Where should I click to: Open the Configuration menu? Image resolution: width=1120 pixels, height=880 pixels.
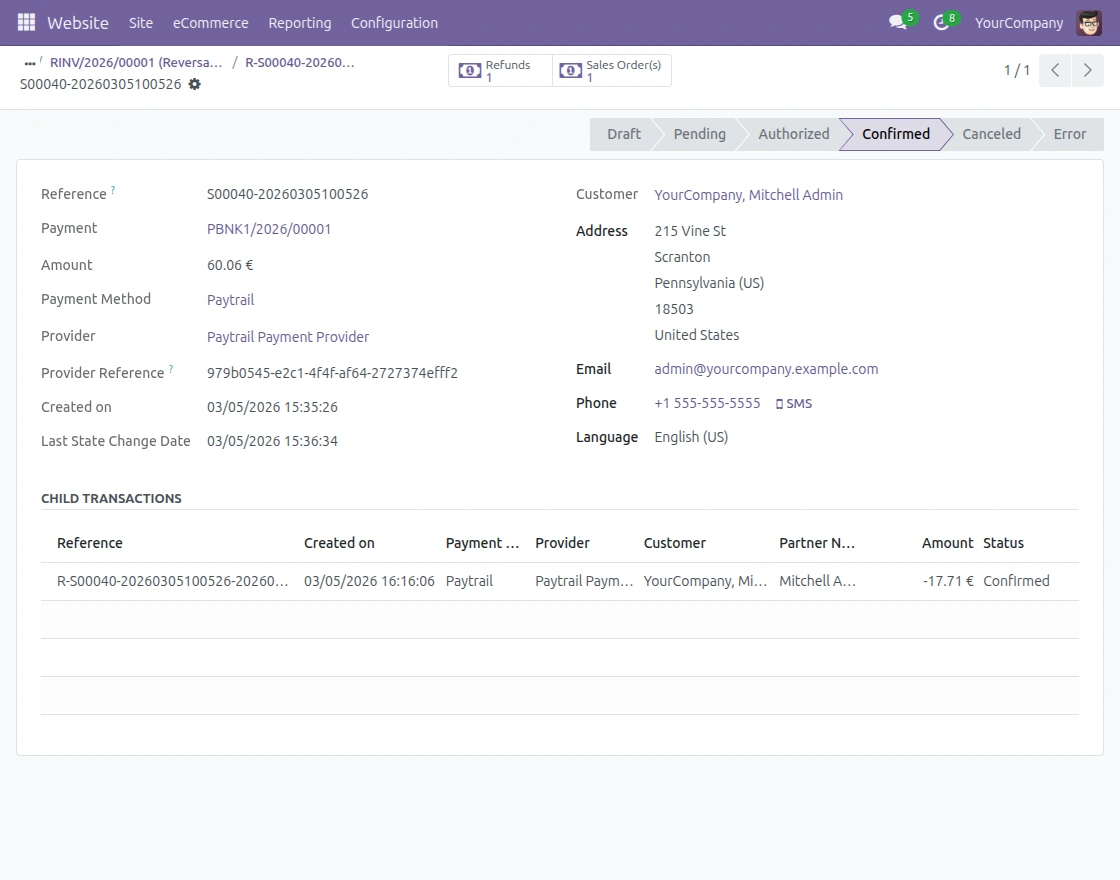click(x=393, y=22)
